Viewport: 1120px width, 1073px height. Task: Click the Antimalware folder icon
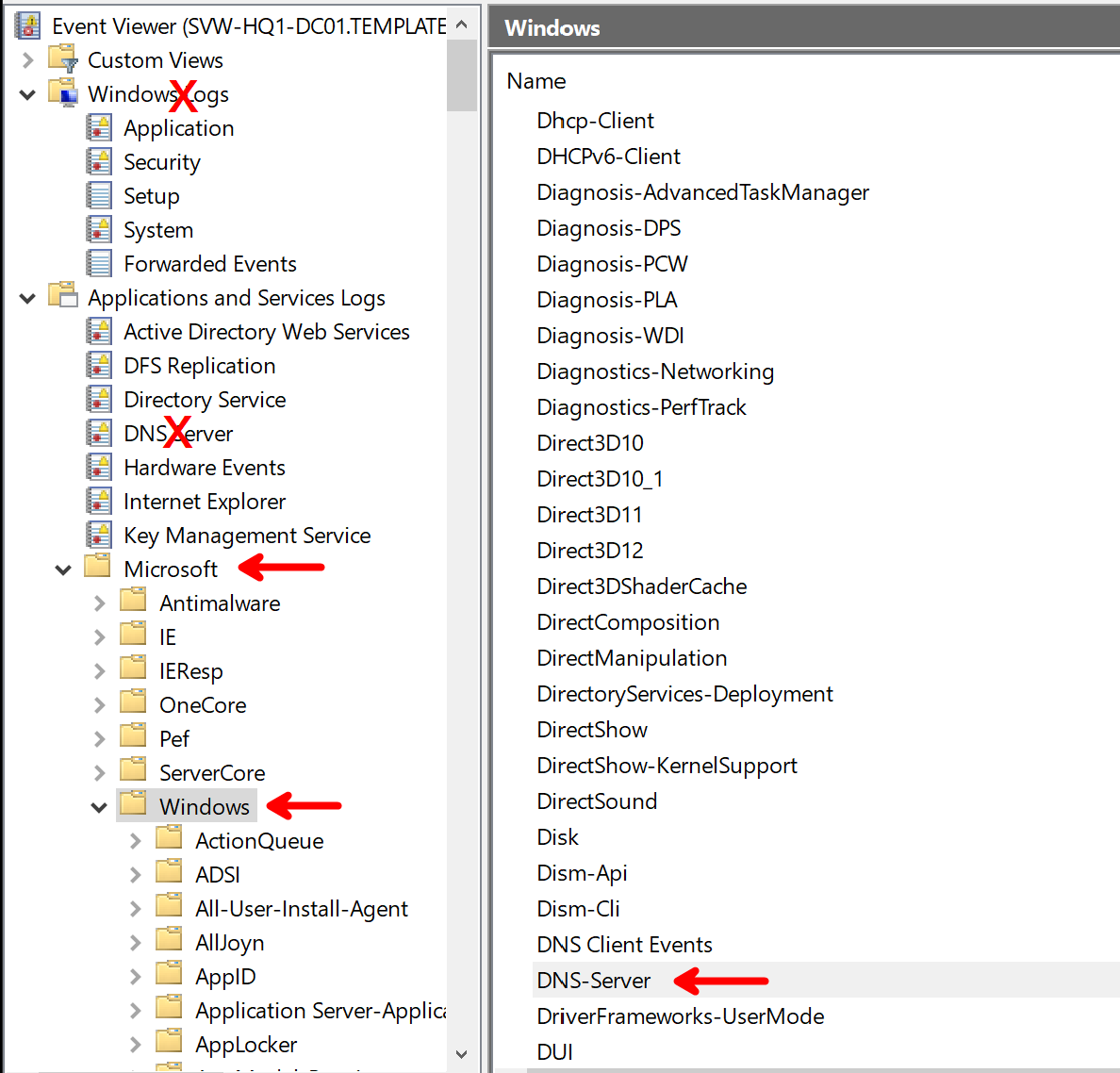(134, 603)
